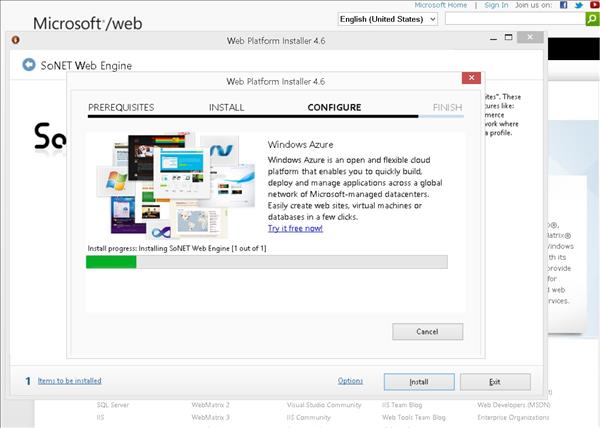Open the Options link
This screenshot has width=600, height=428.
tap(350, 381)
